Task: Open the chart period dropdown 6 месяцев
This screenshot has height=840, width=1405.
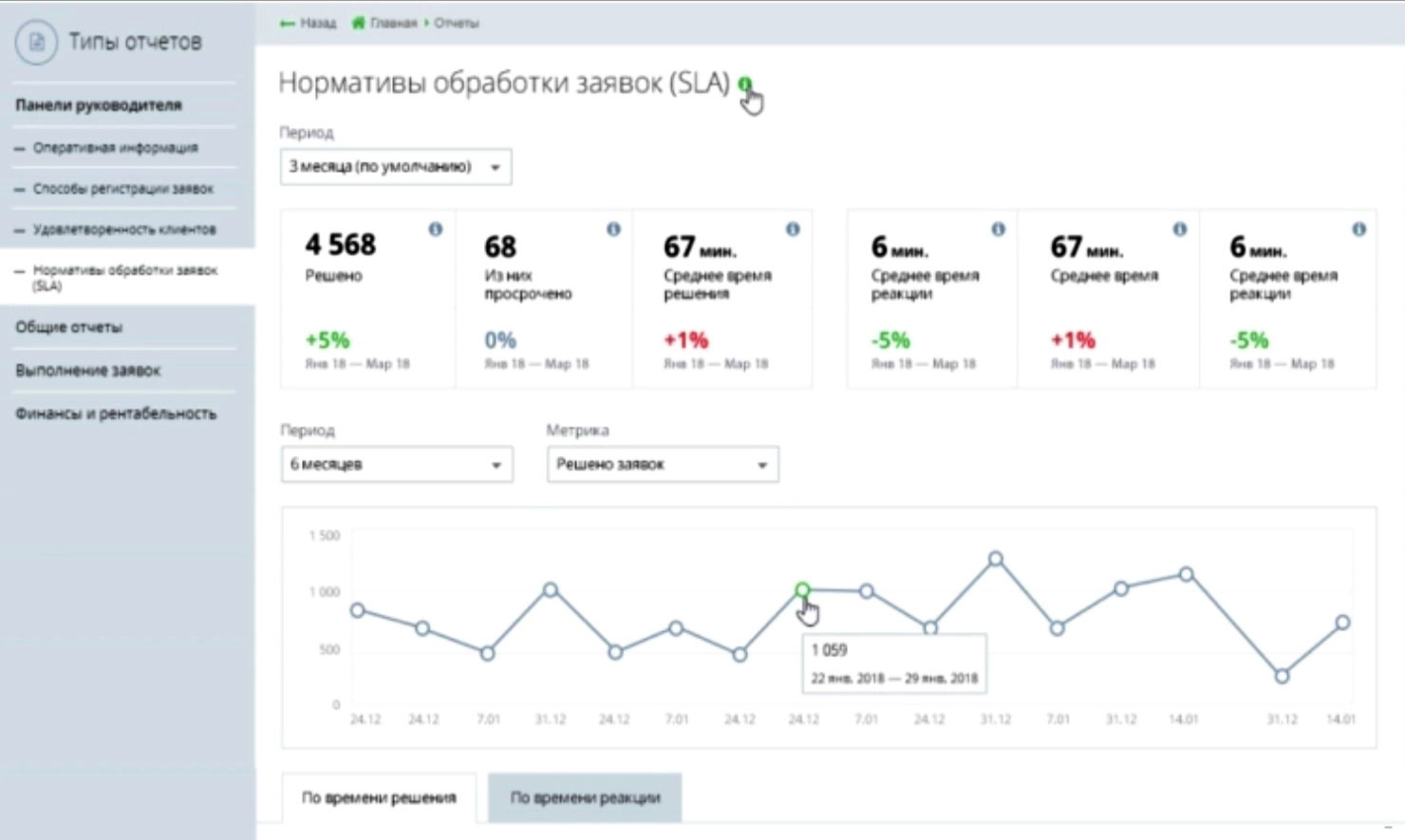Action: [396, 465]
